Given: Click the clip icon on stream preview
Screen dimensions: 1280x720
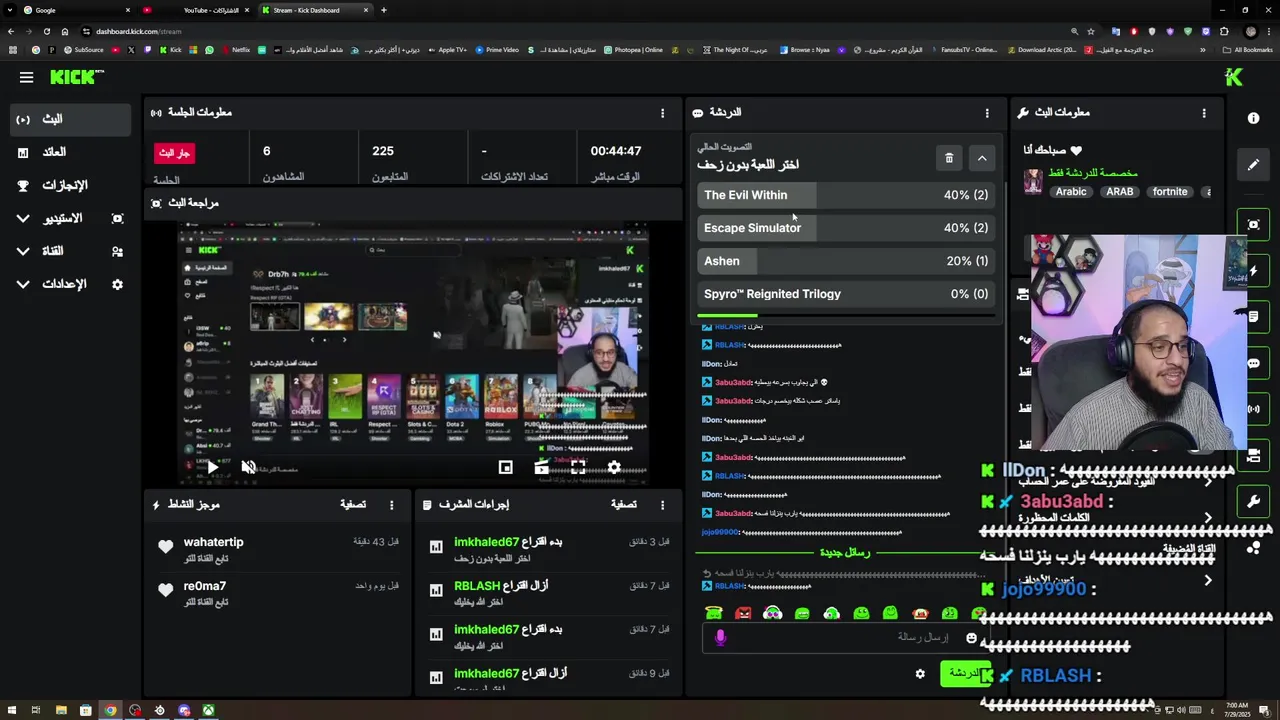Looking at the screenshot, I should (x=542, y=467).
